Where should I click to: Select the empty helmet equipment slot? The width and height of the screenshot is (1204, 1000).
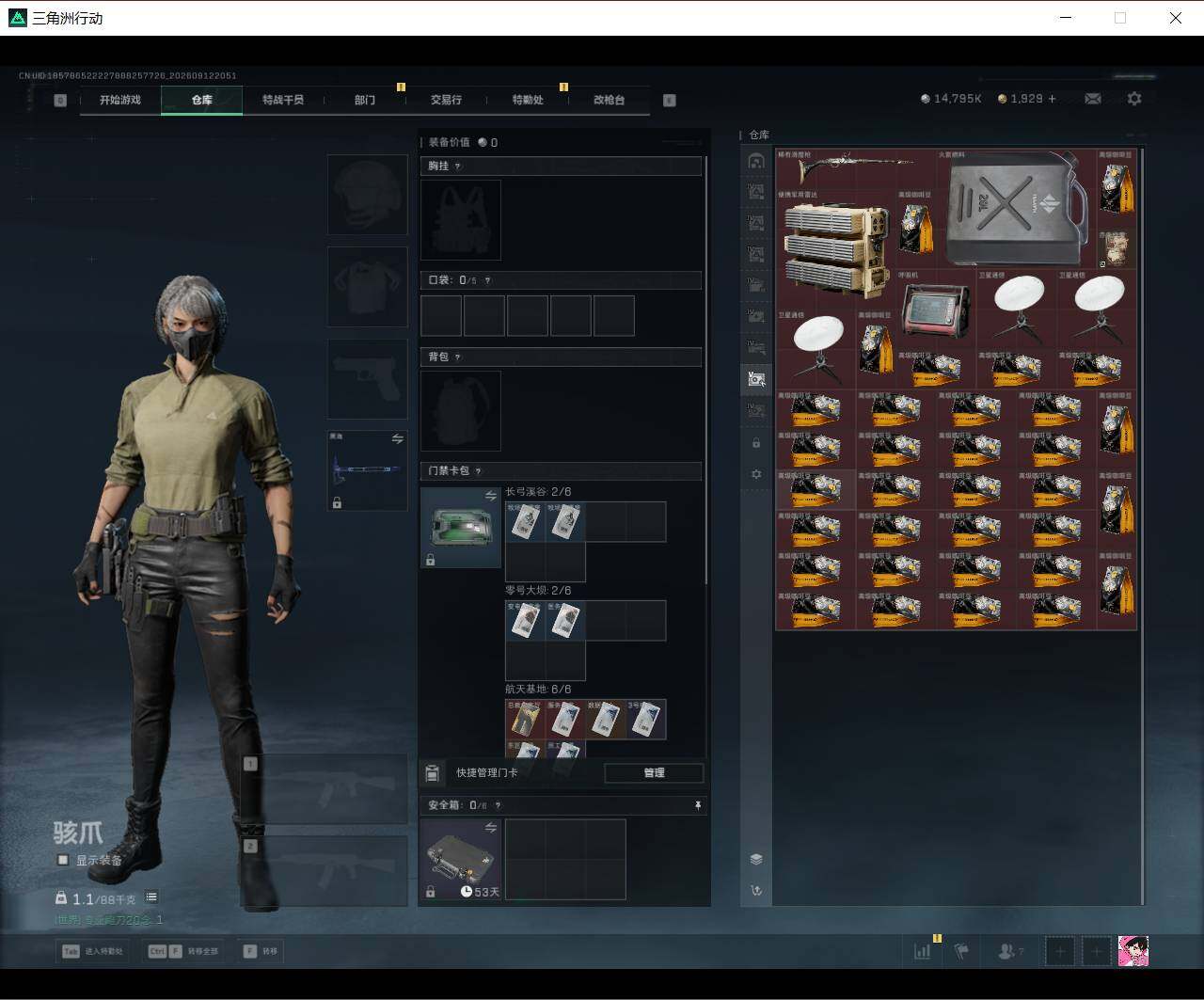pyautogui.click(x=367, y=195)
